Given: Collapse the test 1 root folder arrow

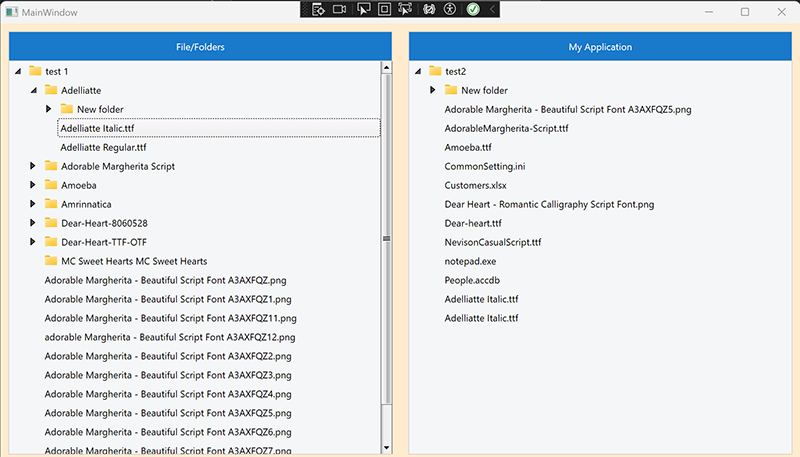Looking at the screenshot, I should [17, 72].
